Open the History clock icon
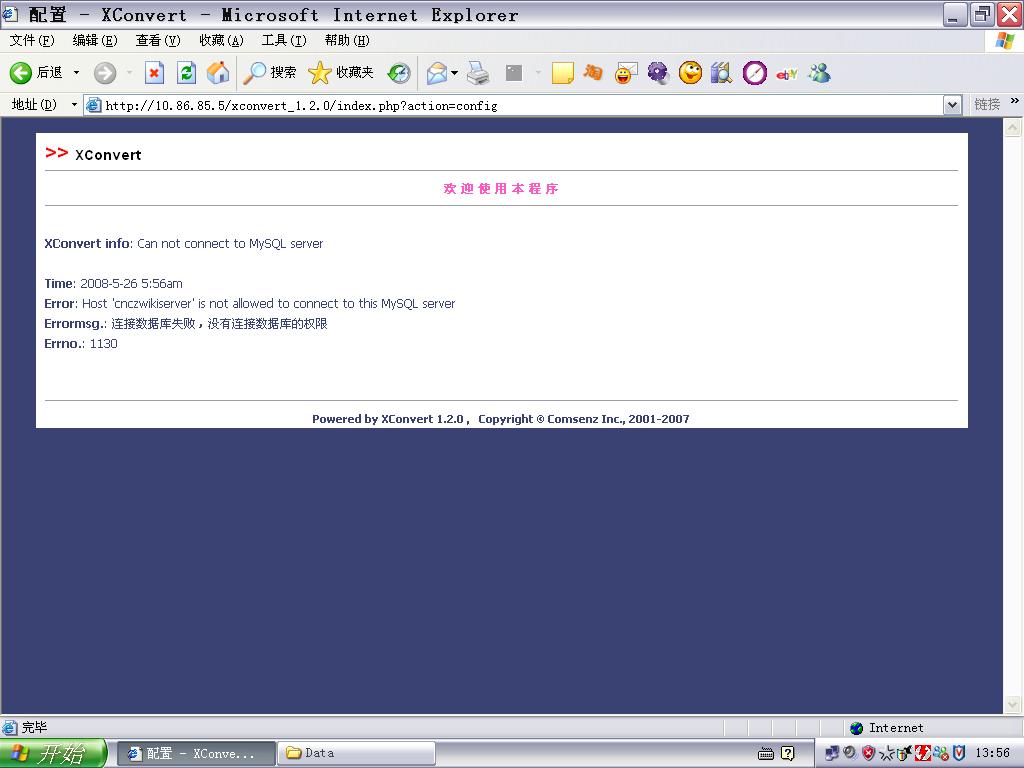This screenshot has width=1024, height=768. point(399,72)
